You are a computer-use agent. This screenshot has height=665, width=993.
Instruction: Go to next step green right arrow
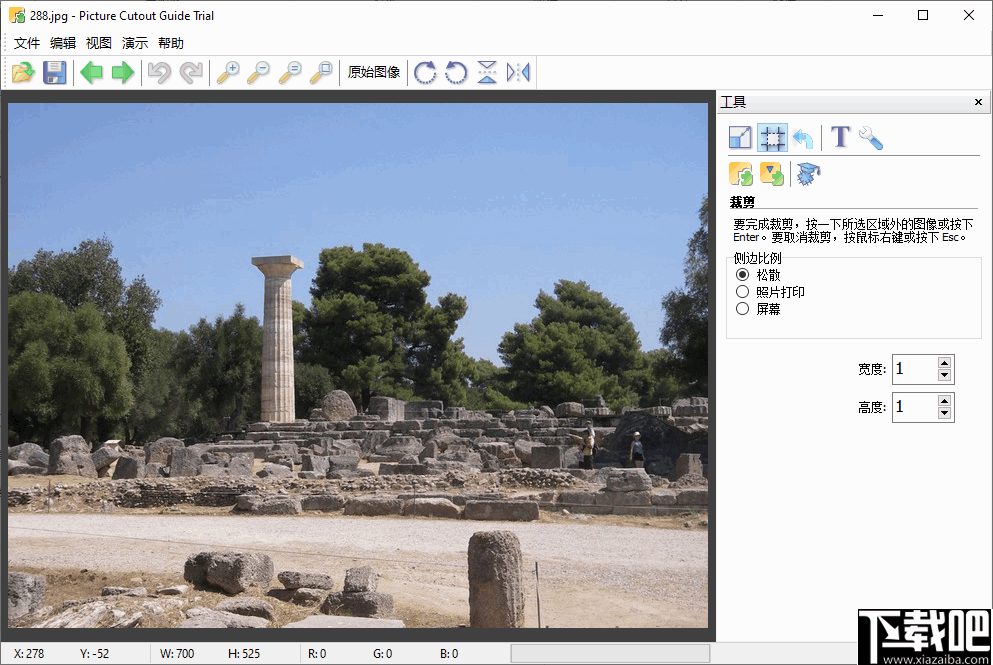tap(123, 72)
